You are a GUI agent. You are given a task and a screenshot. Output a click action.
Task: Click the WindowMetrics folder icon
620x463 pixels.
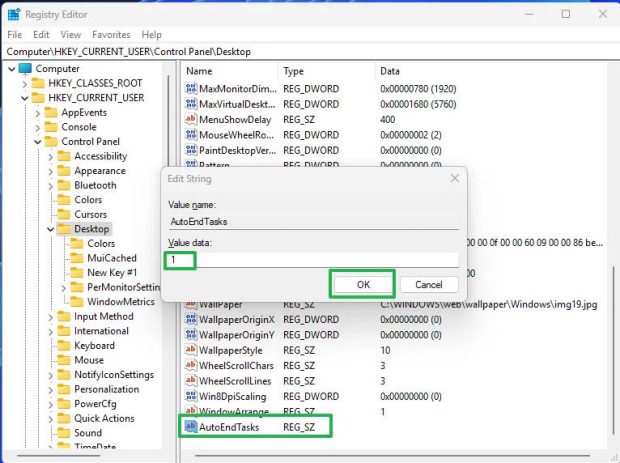click(x=77, y=302)
